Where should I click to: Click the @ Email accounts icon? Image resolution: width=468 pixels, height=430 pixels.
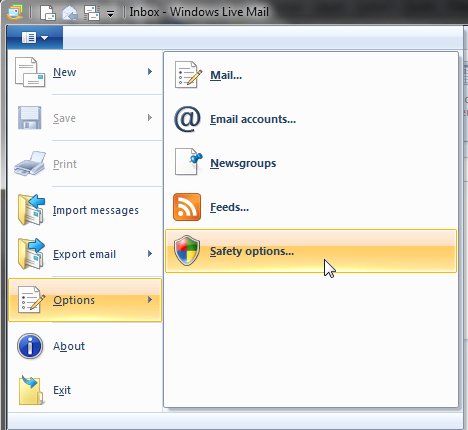pos(187,119)
